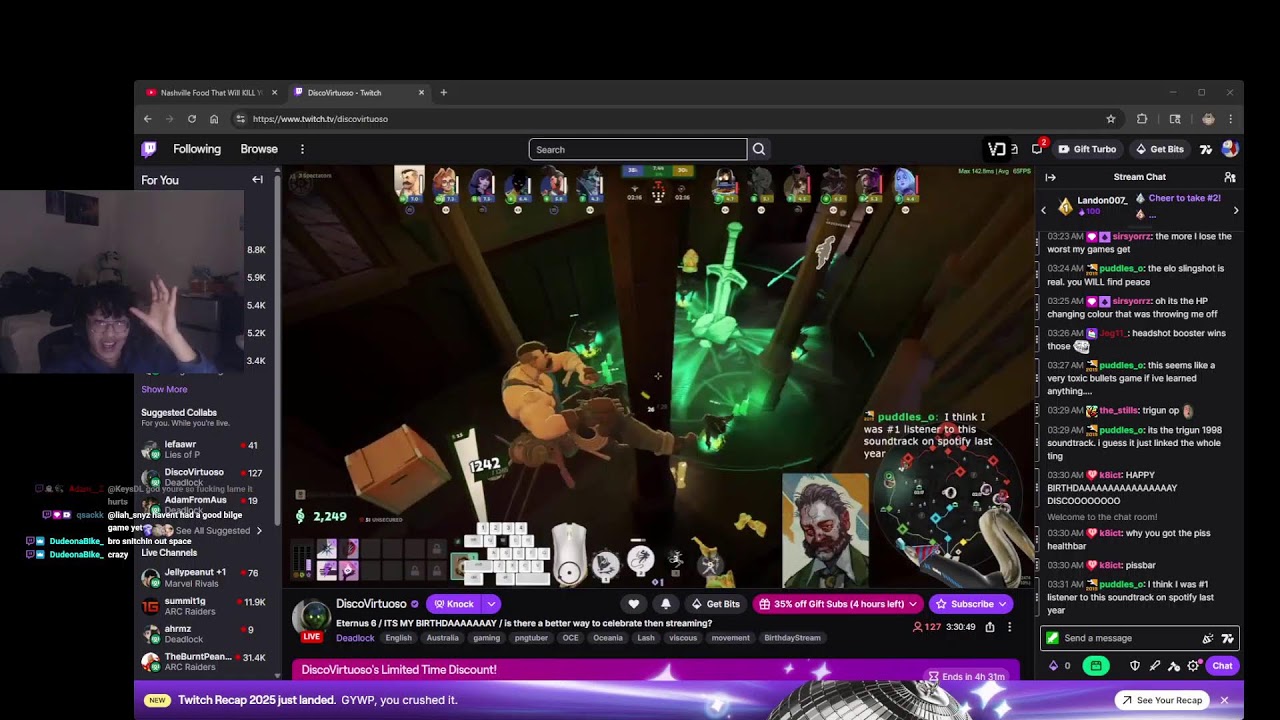The height and width of the screenshot is (720, 1280).
Task: Open the Deadlock game category link
Action: tap(355, 638)
